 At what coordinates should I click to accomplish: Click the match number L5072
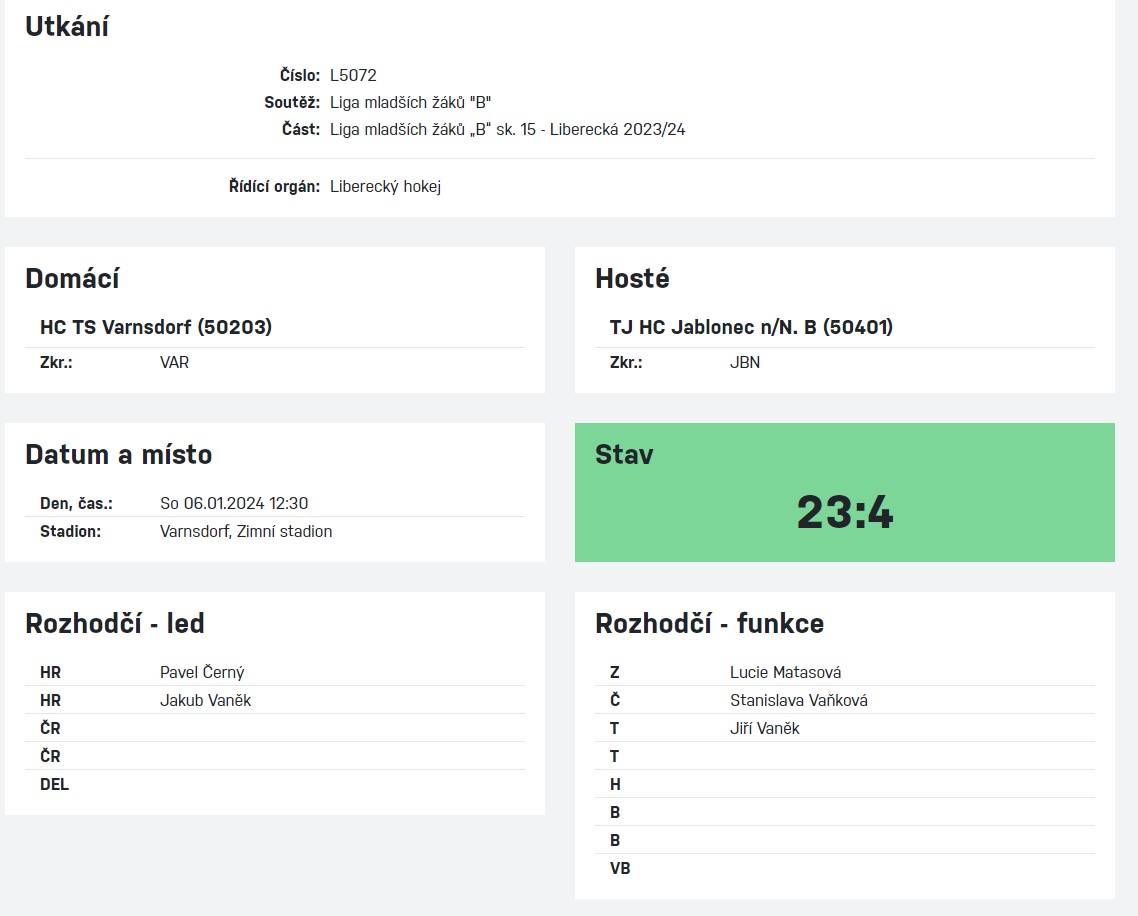353,75
